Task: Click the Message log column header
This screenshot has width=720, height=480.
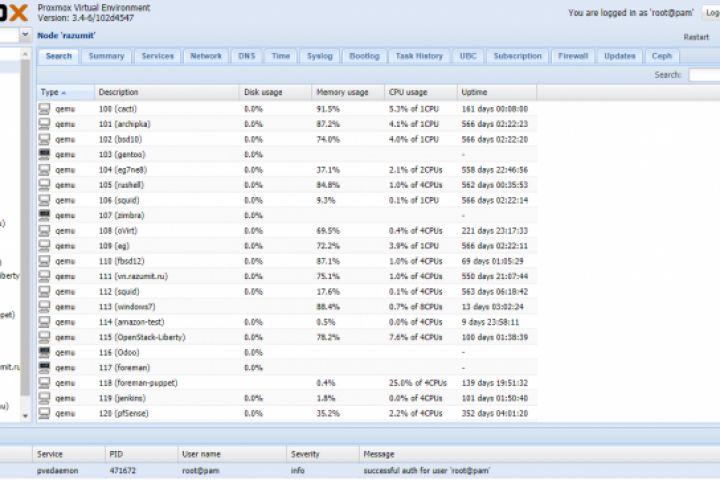Action: coord(540,454)
